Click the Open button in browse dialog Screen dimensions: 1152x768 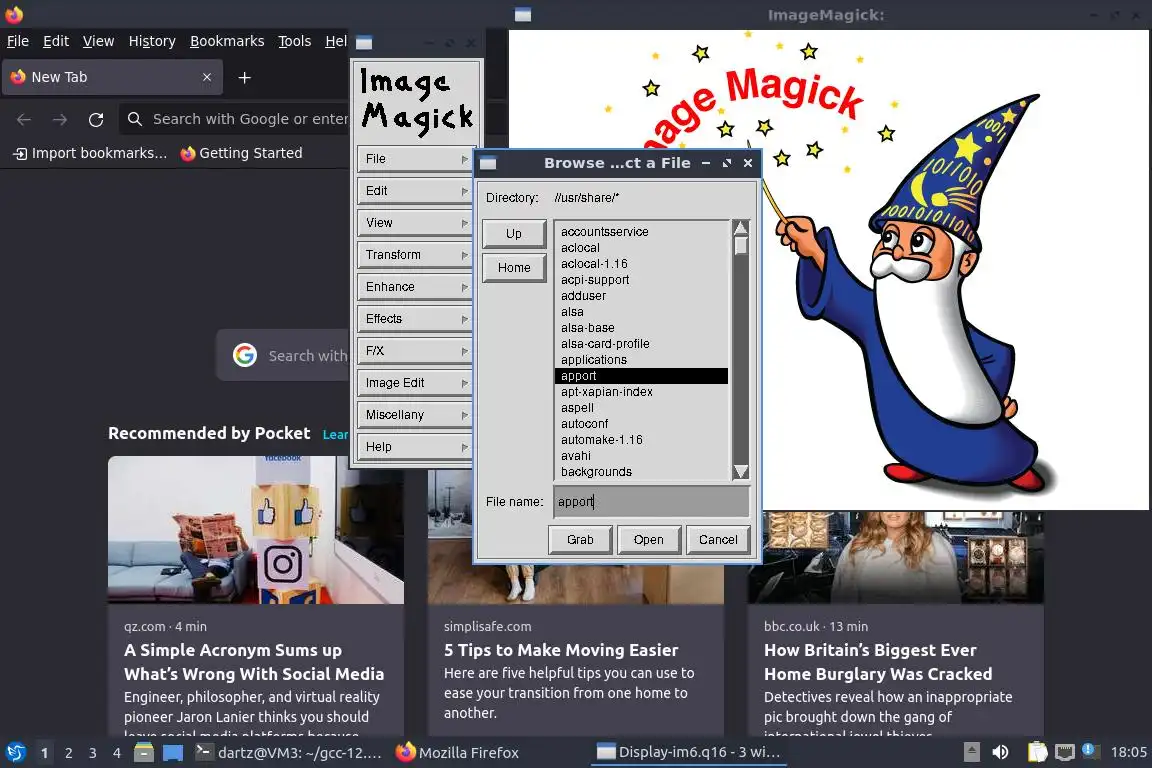click(x=649, y=539)
